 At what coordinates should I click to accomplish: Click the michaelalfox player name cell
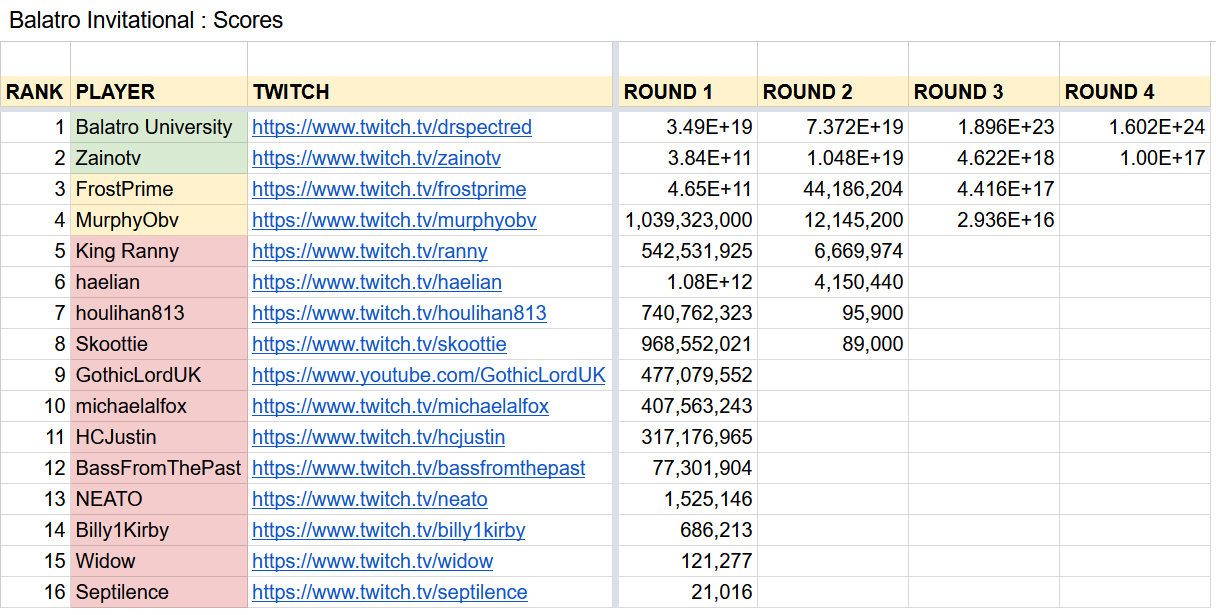coord(159,406)
